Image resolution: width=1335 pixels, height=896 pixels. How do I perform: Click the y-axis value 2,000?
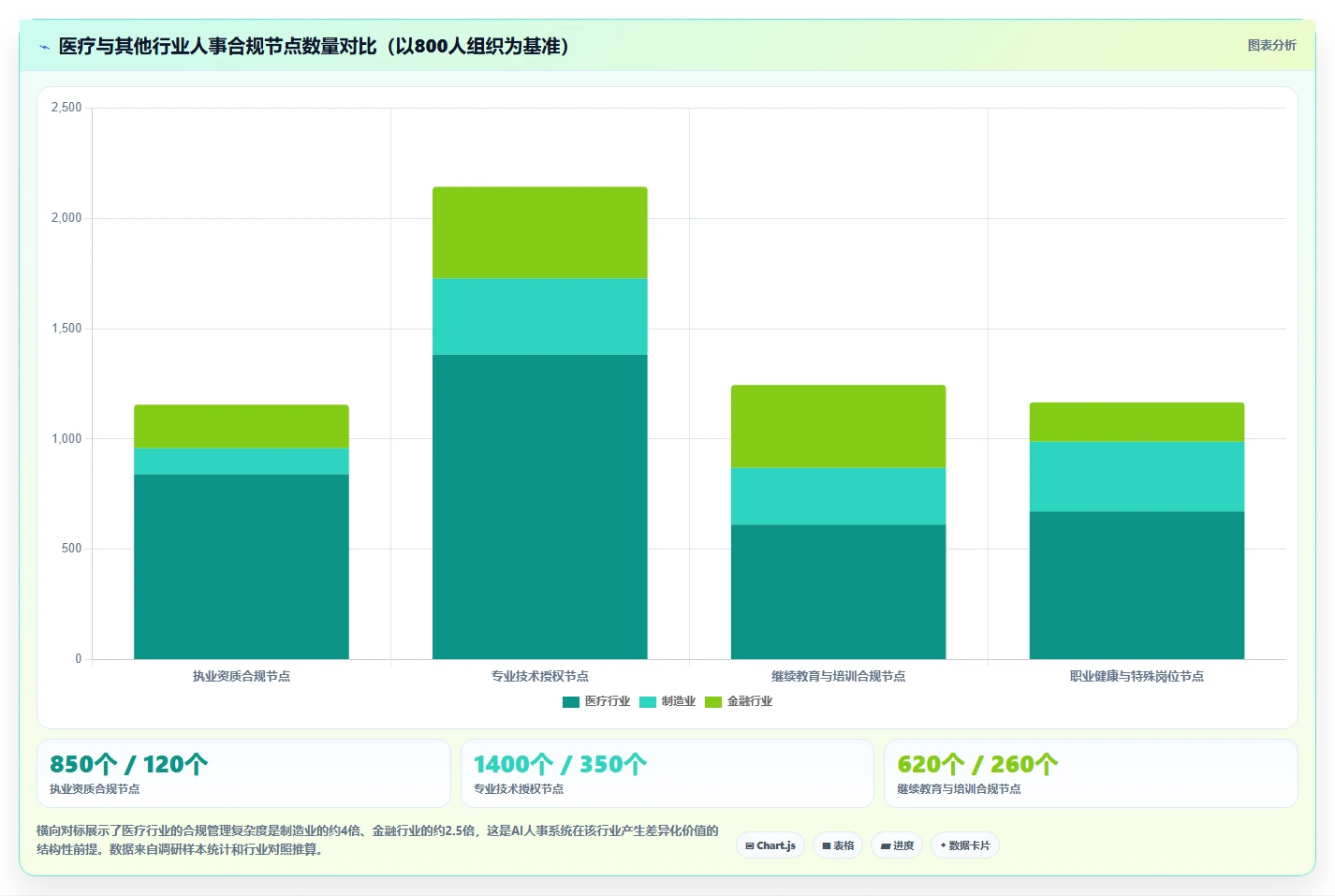(x=66, y=218)
